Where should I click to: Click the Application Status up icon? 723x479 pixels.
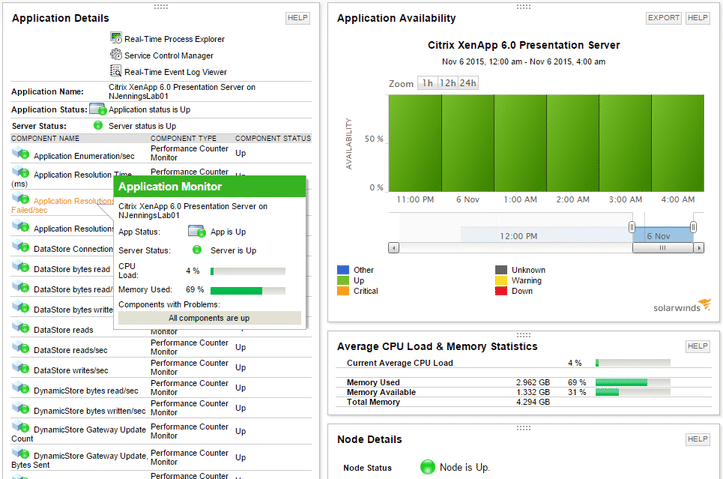point(98,109)
